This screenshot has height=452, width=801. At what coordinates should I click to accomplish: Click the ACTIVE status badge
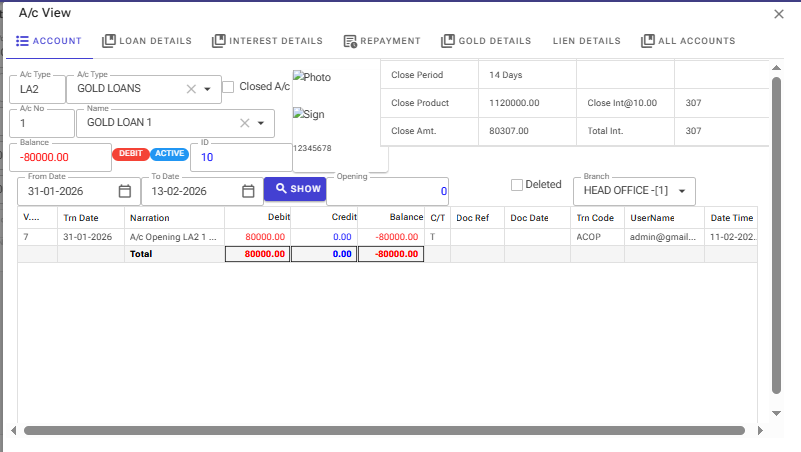point(169,154)
